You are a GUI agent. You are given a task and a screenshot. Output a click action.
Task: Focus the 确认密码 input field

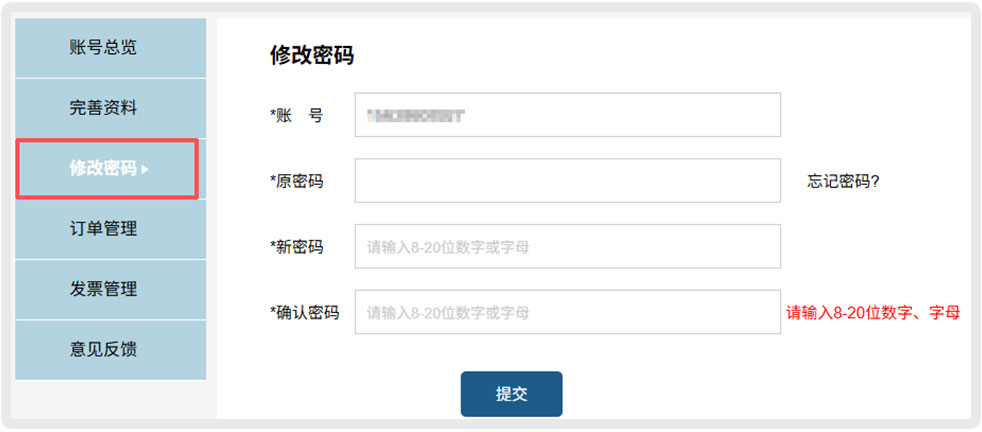point(567,312)
